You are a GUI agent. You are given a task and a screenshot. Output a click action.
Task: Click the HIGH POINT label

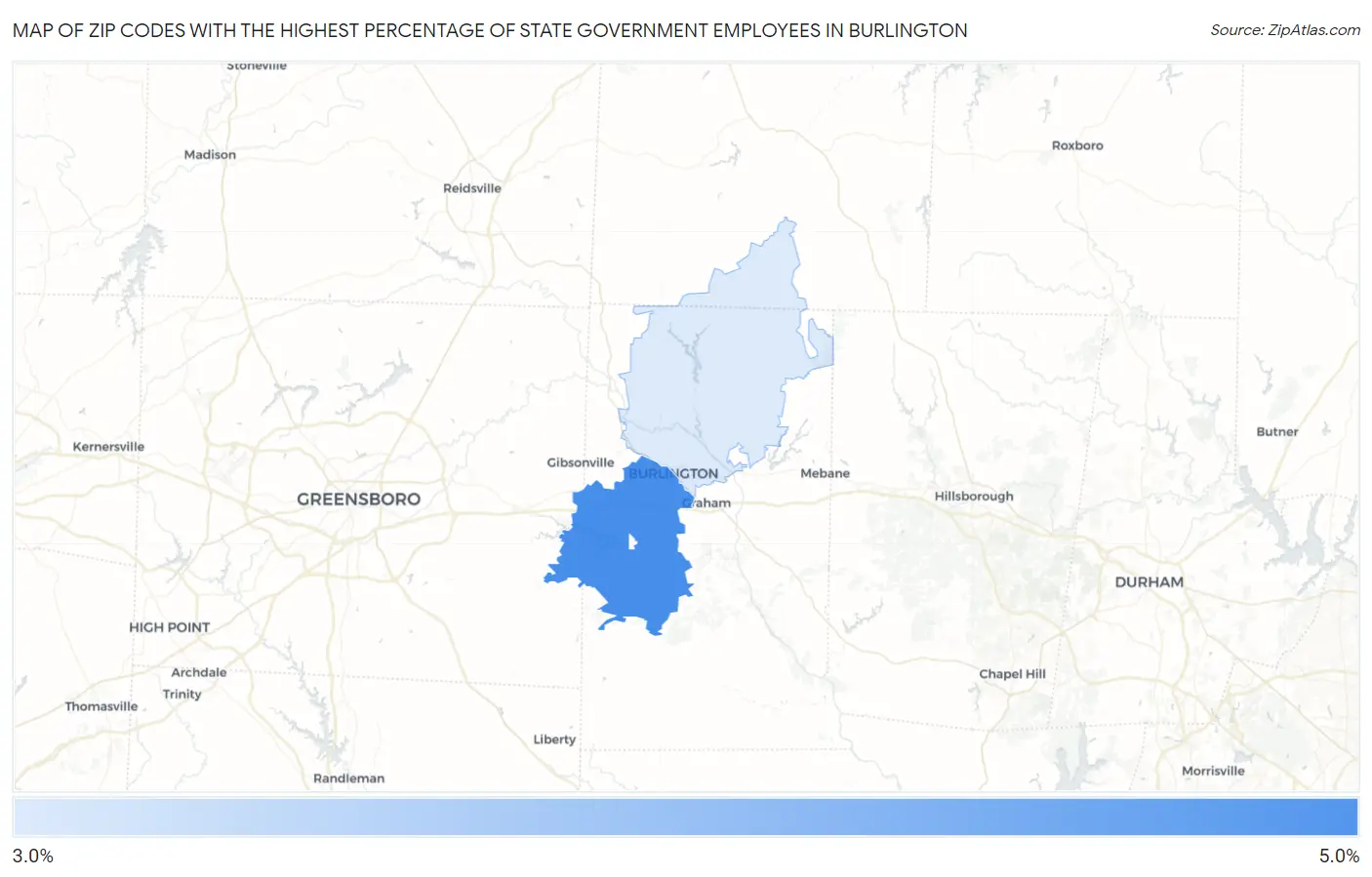[170, 627]
